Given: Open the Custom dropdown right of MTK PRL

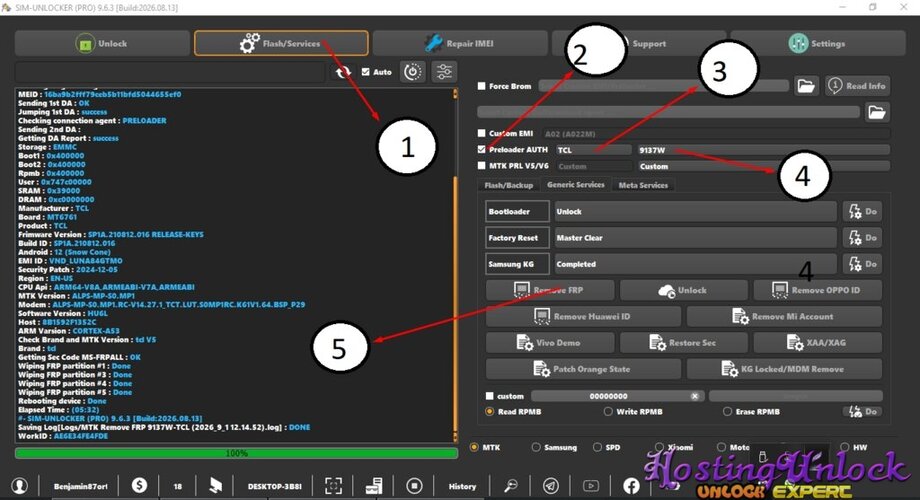Looking at the screenshot, I should point(763,166).
